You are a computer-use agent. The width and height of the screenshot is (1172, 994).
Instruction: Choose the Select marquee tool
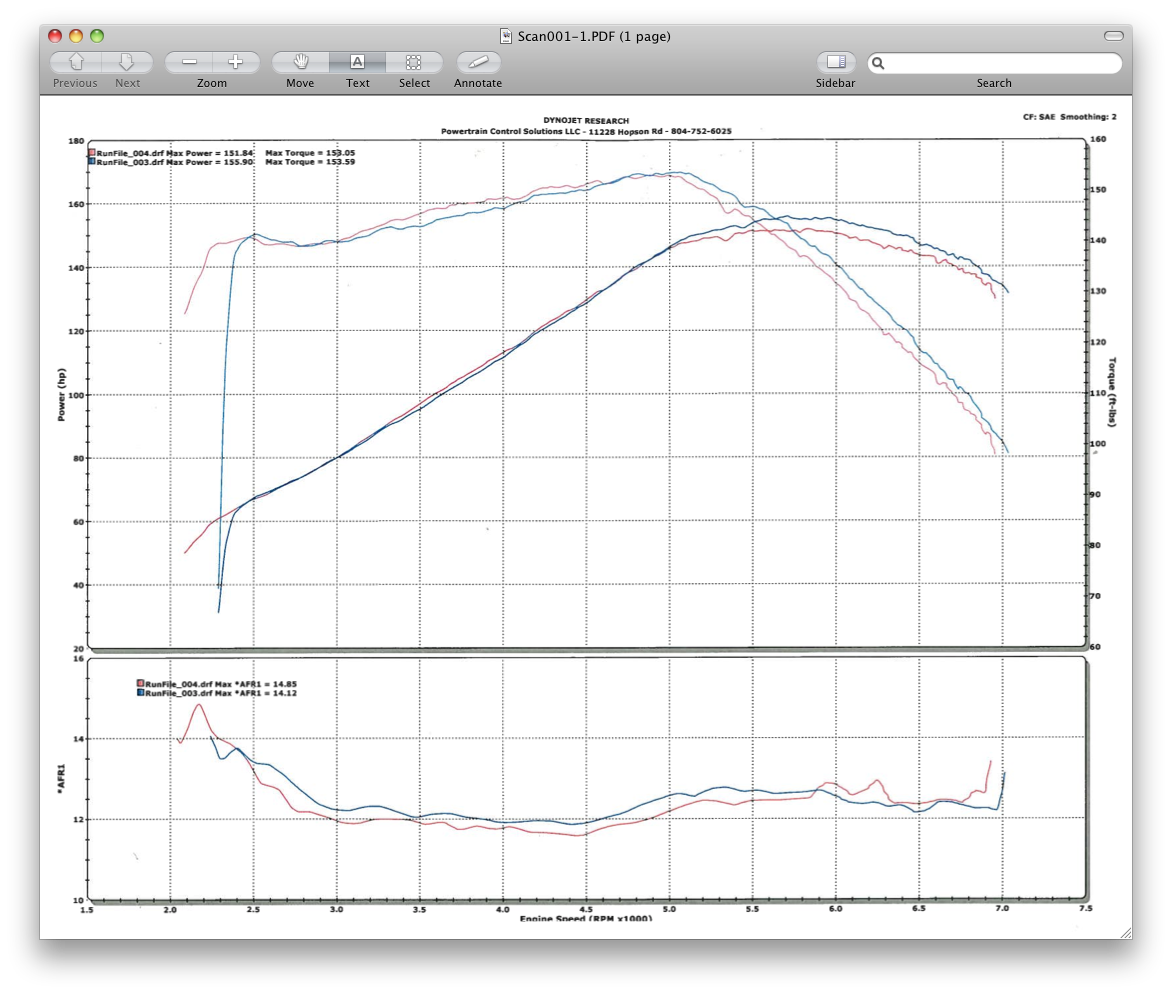(x=414, y=62)
